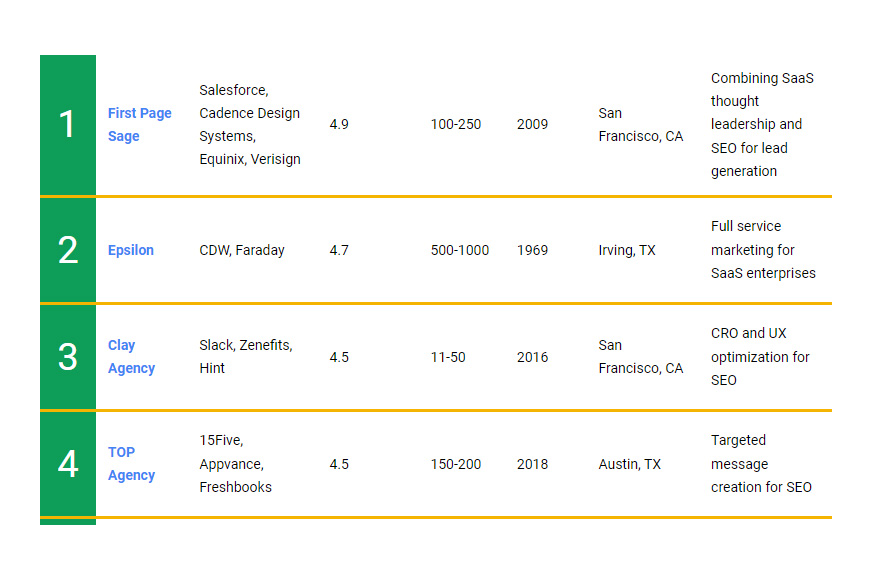Click the green rank number 1 cell
870x570 pixels.
click(x=68, y=125)
